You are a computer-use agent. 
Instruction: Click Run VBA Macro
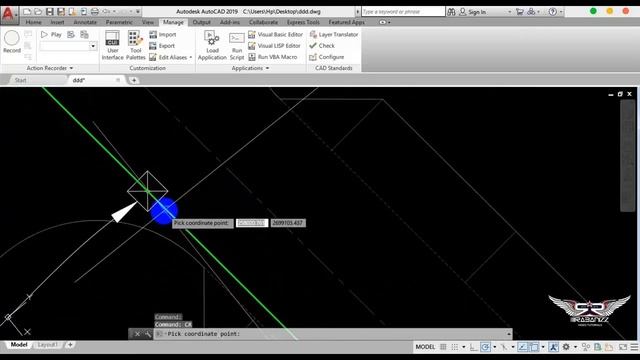coord(273,57)
